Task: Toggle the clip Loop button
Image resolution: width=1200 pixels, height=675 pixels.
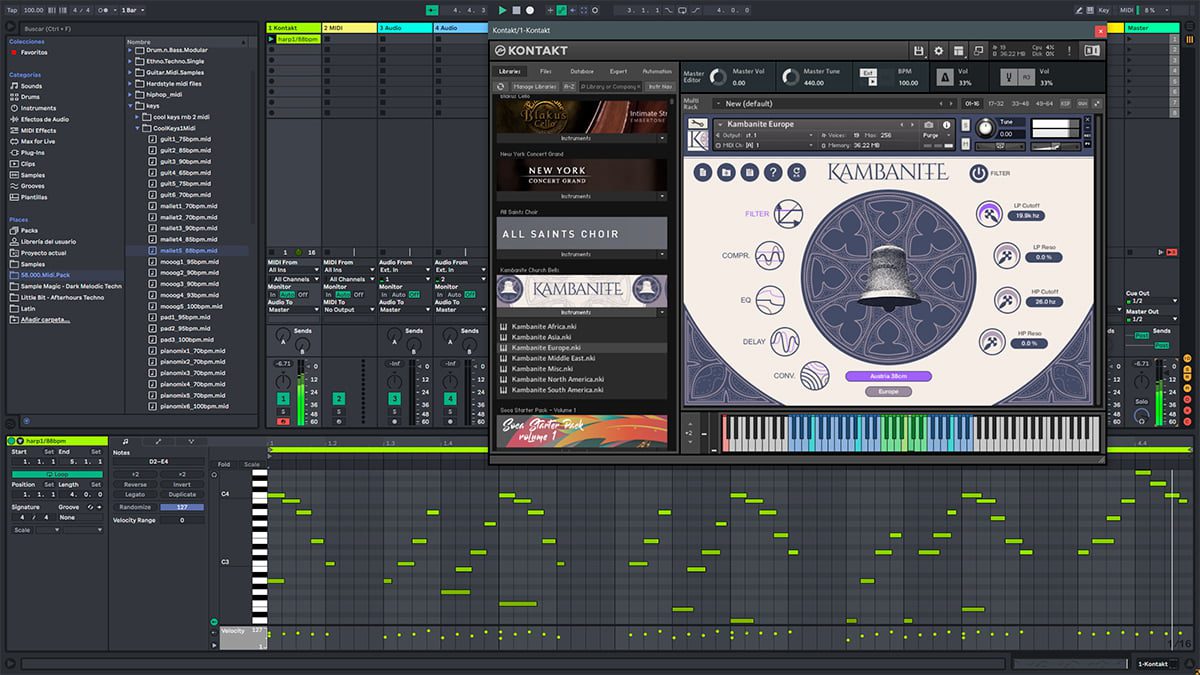Action: 56,473
